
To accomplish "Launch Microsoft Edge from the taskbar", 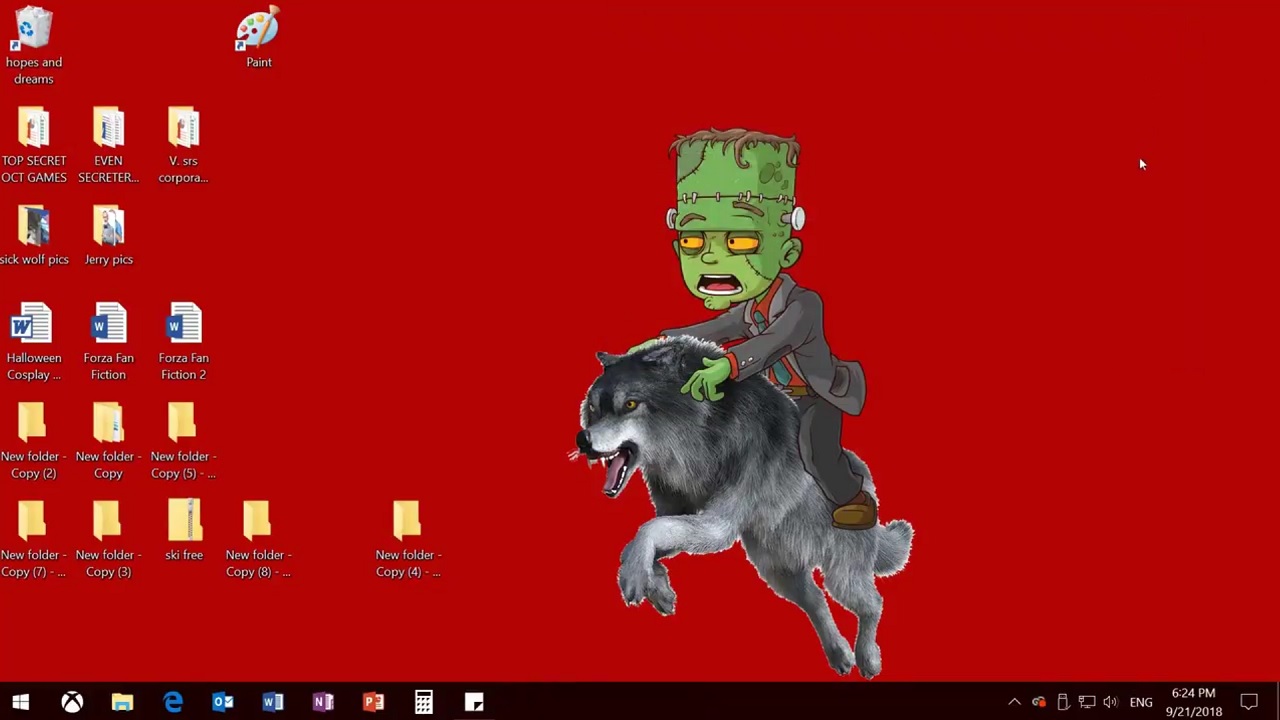I will 173,702.
